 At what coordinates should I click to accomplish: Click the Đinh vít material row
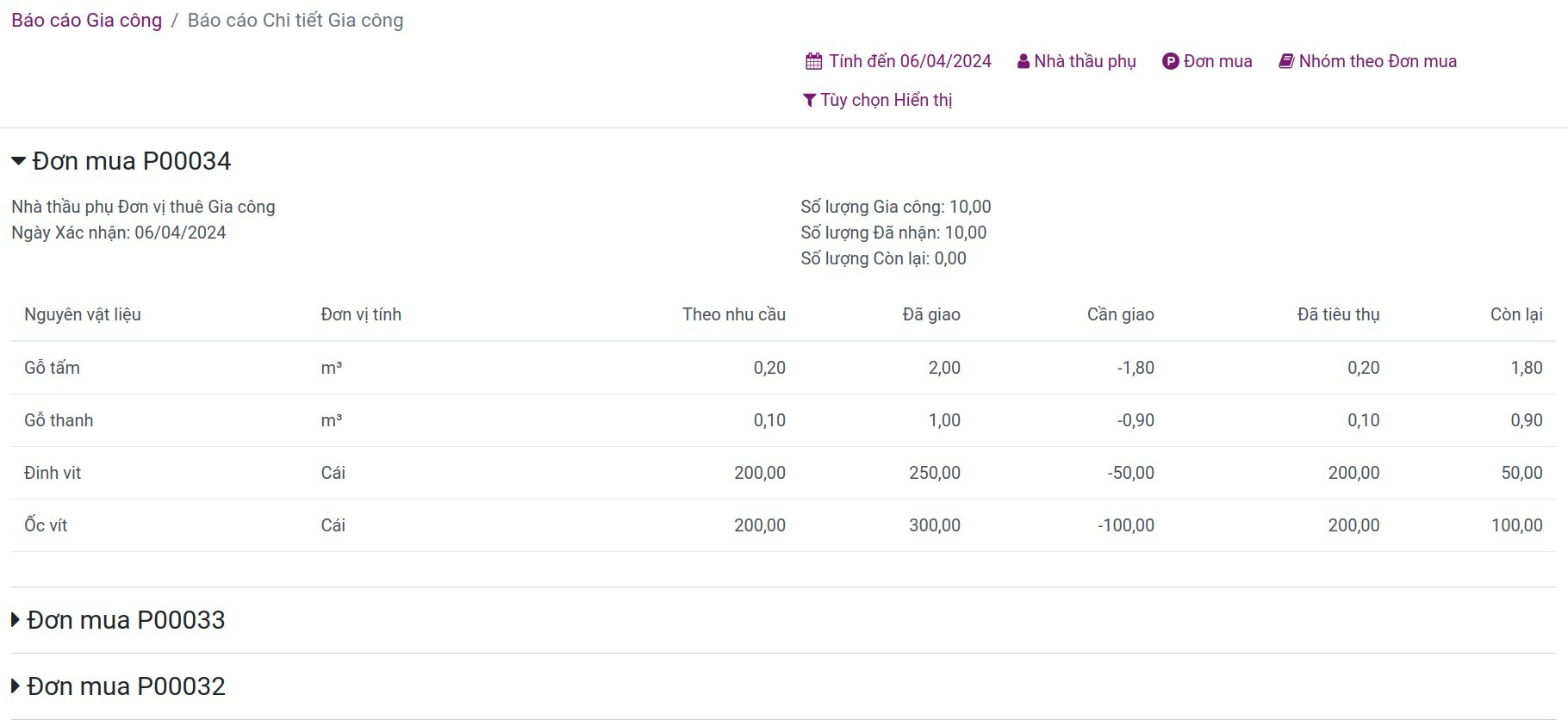coord(53,473)
